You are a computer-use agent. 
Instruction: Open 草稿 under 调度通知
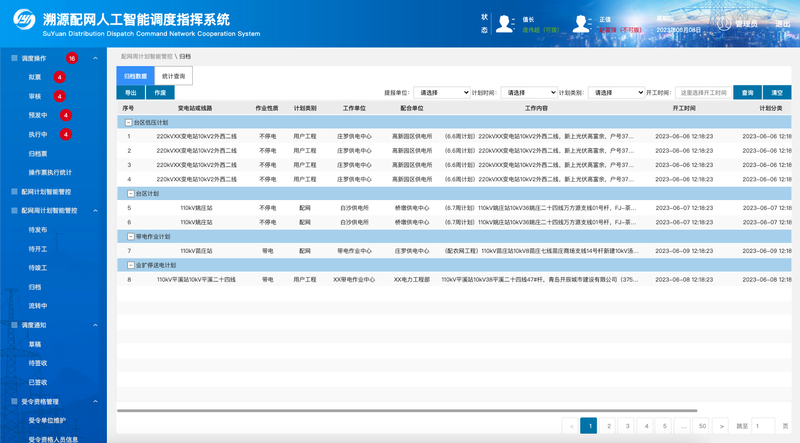point(35,344)
